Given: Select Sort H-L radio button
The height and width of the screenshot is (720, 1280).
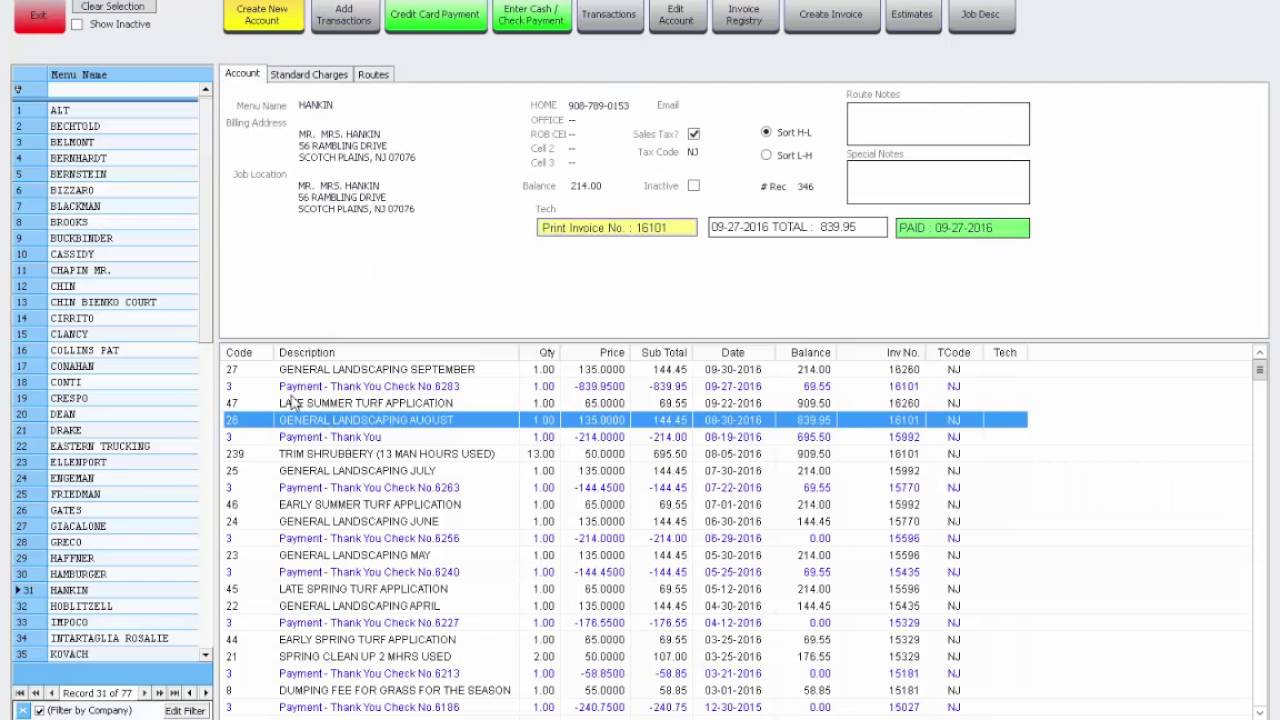Looking at the screenshot, I should pyautogui.click(x=766, y=132).
